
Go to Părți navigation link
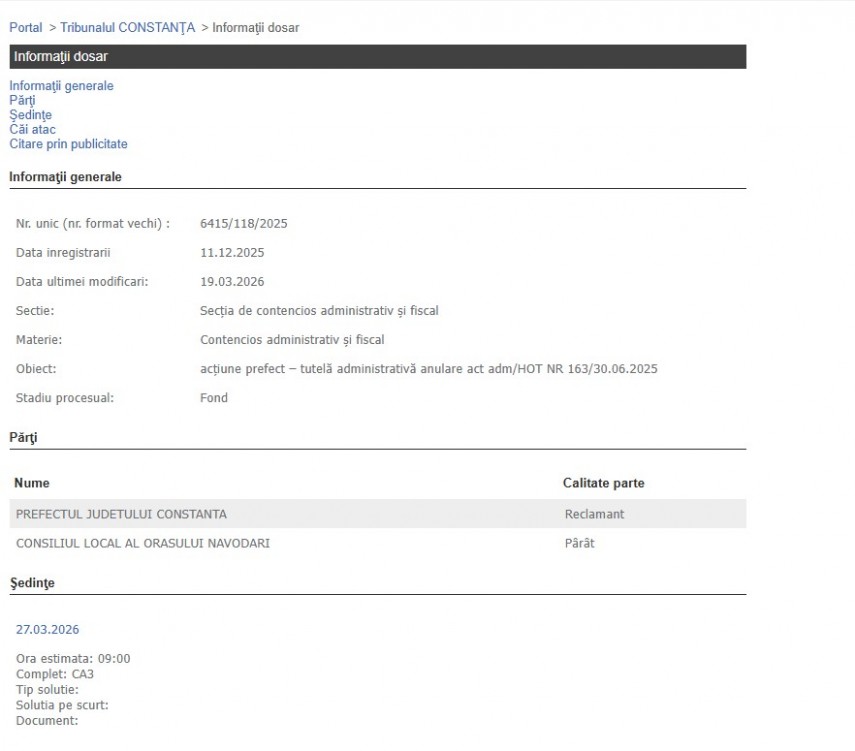pos(22,100)
